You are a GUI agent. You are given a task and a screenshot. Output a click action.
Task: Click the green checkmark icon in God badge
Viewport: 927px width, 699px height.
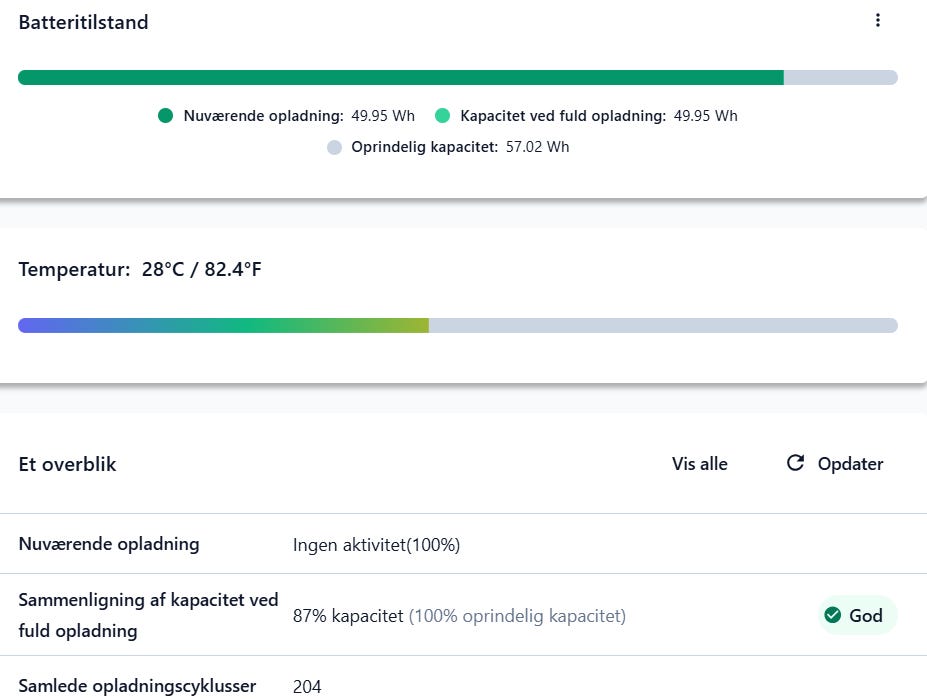pyautogui.click(x=832, y=615)
